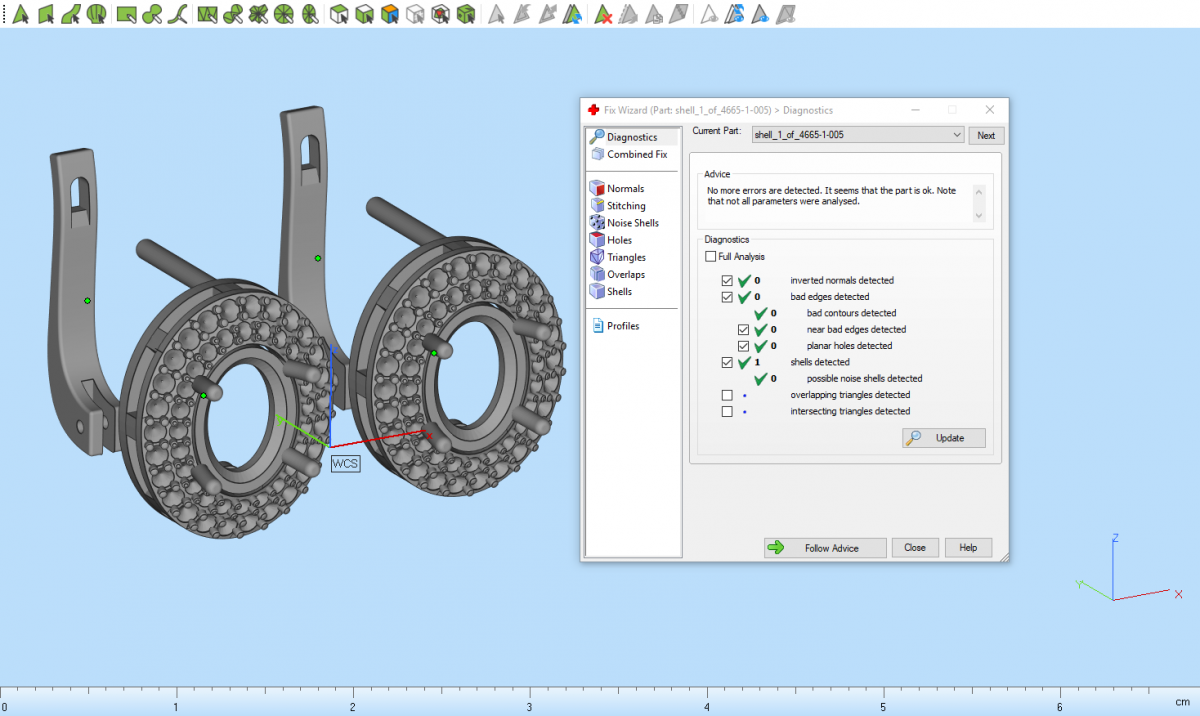Choose the orange-top shaded cube icon
The image size is (1200, 716).
coord(390,14)
